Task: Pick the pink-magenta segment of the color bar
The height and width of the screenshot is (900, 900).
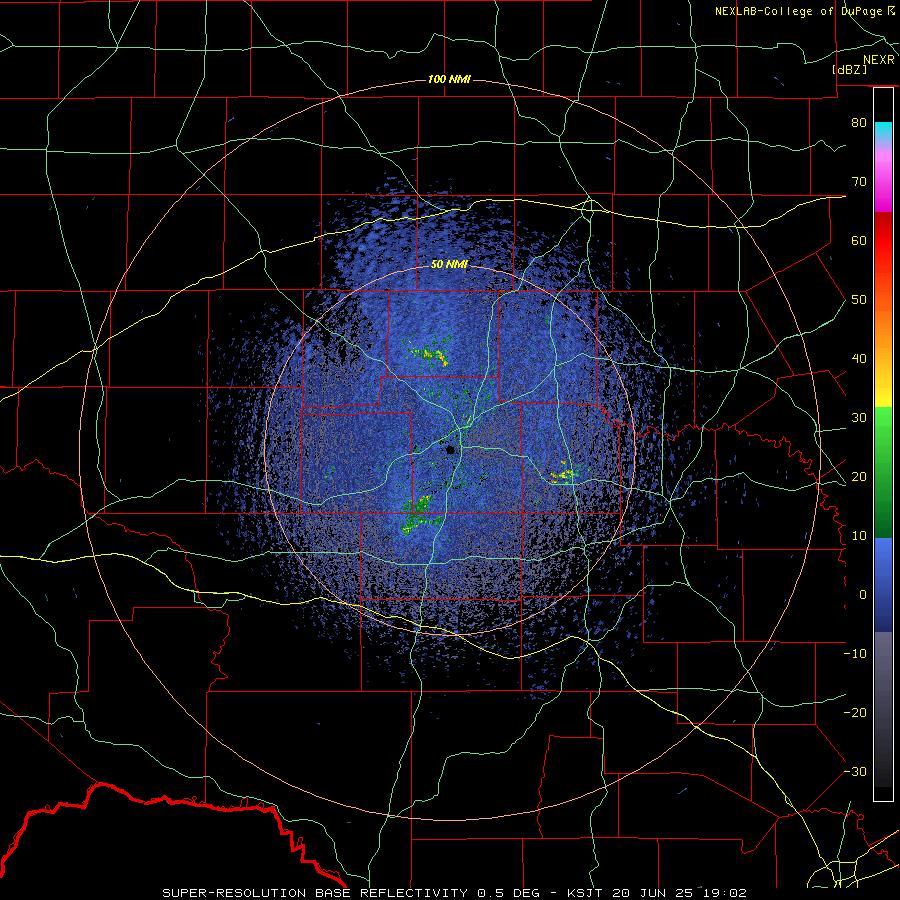Action: point(883,179)
